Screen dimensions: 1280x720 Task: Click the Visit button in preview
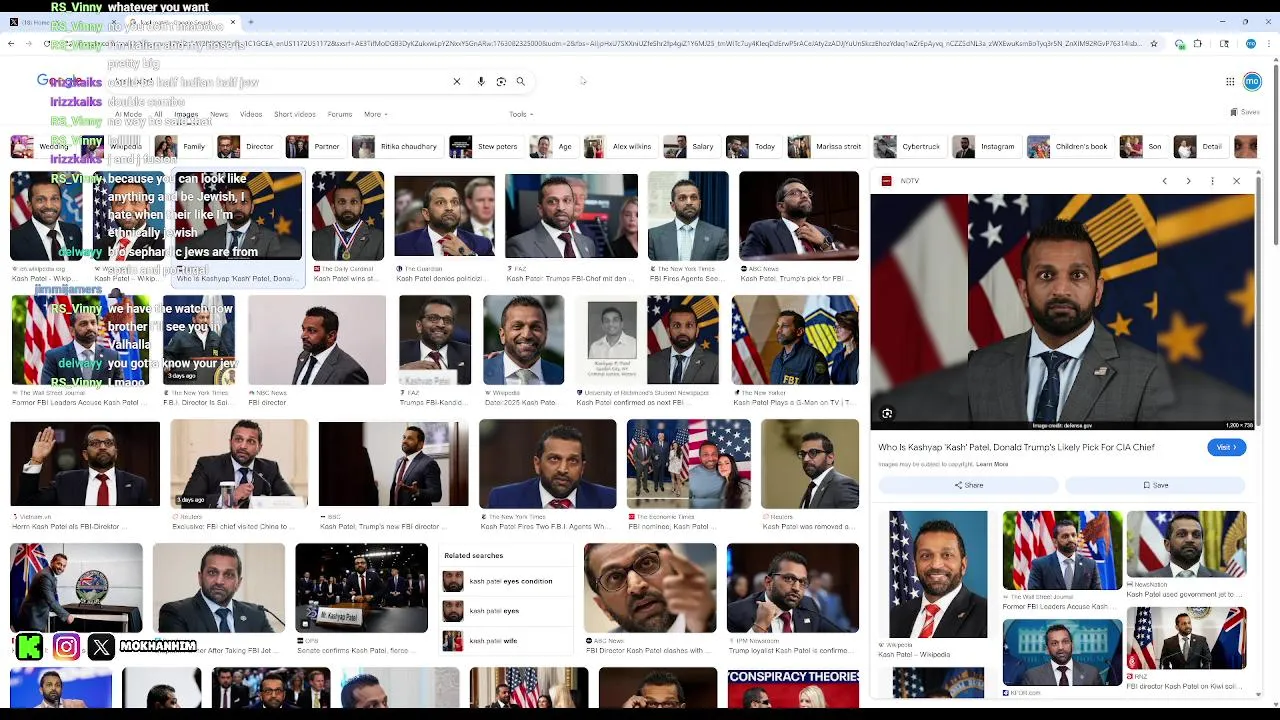tap(1226, 447)
